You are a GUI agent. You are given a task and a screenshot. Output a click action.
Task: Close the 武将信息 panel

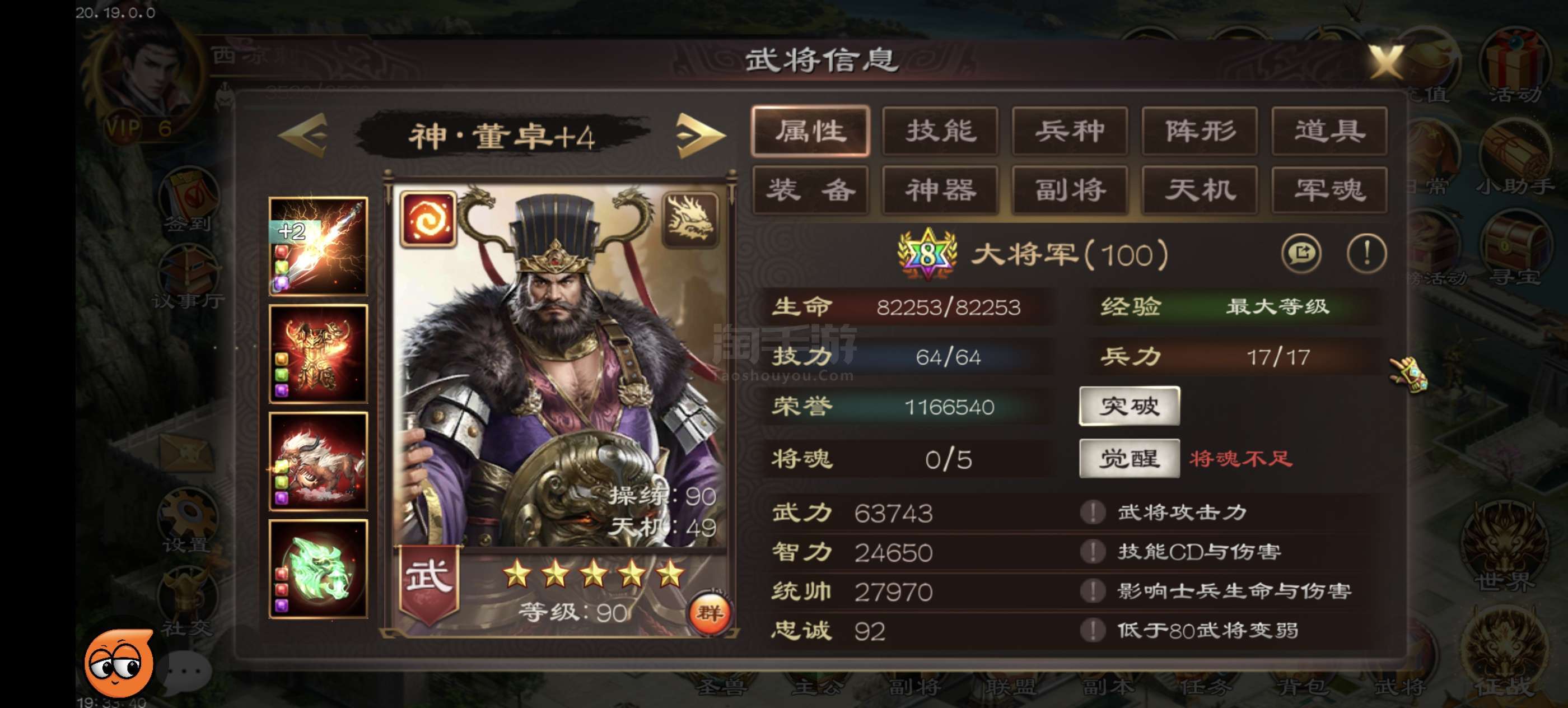coord(1387,61)
